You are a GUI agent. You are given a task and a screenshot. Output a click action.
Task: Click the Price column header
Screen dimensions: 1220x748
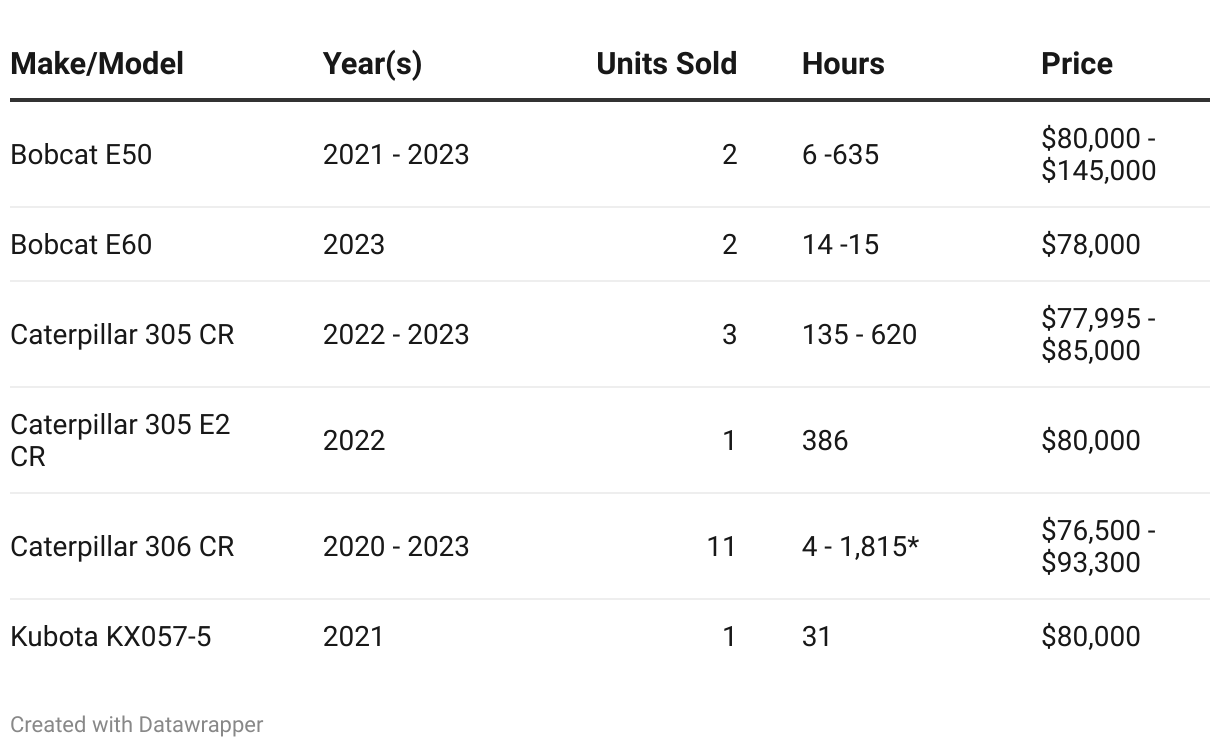[x=1077, y=64]
